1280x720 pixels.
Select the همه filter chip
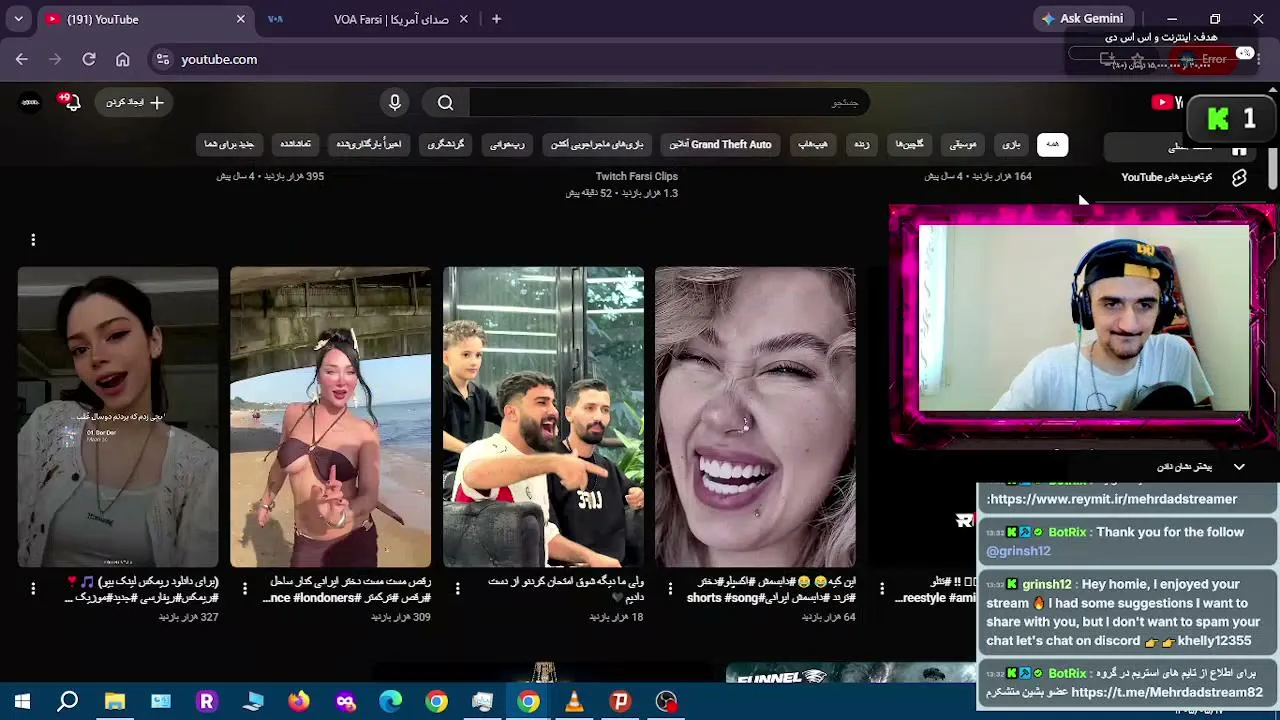click(x=1052, y=144)
